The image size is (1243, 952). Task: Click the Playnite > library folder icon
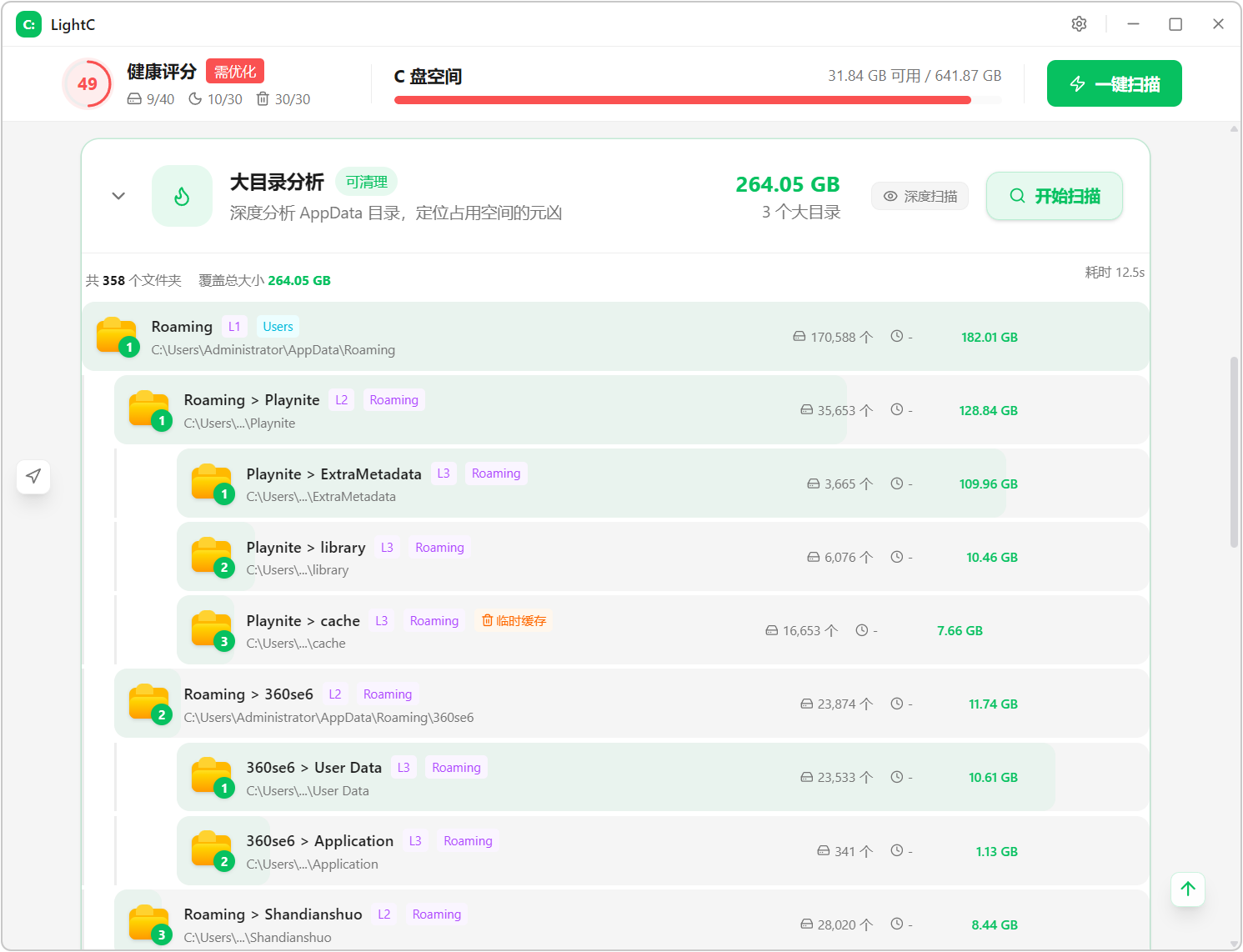[213, 557]
